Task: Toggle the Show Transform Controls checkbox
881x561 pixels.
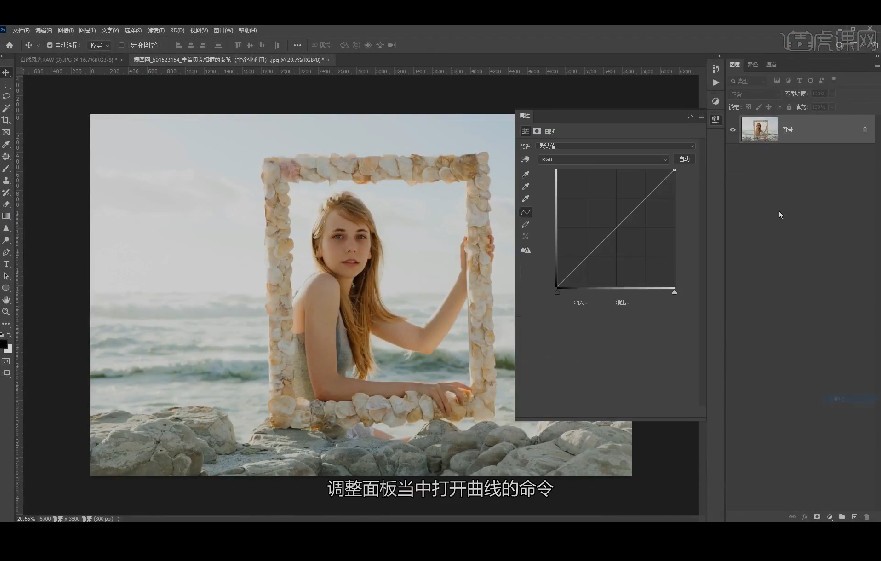Action: (121, 45)
